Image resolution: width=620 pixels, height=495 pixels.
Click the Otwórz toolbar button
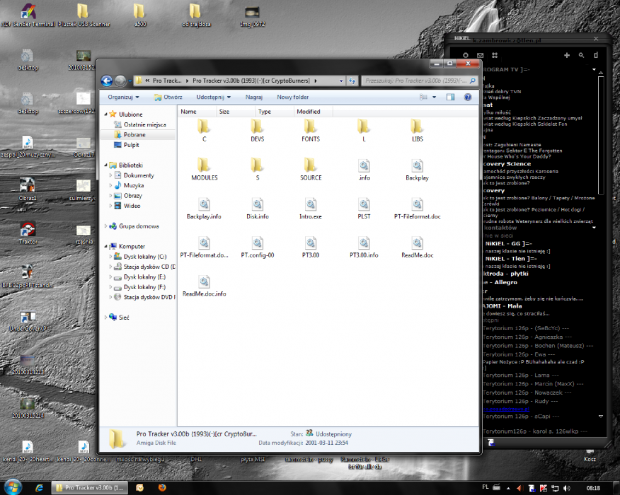(168, 97)
